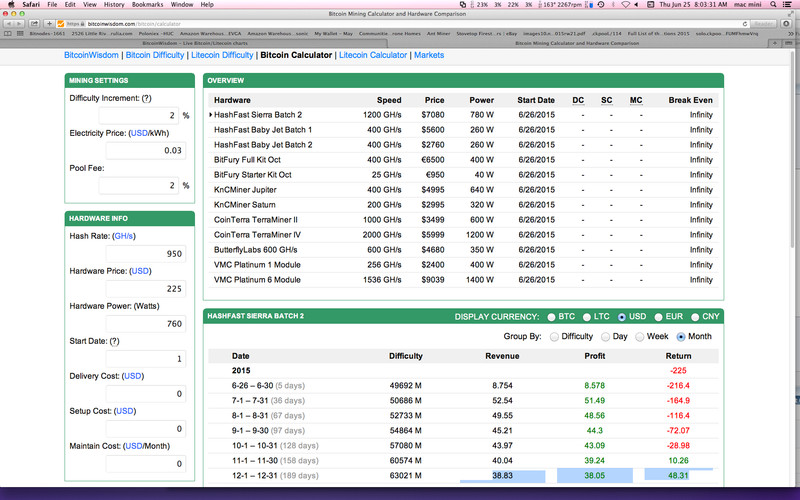Select the HashFast Sierra Batch 2 row
800x500 pixels.
tap(463, 115)
